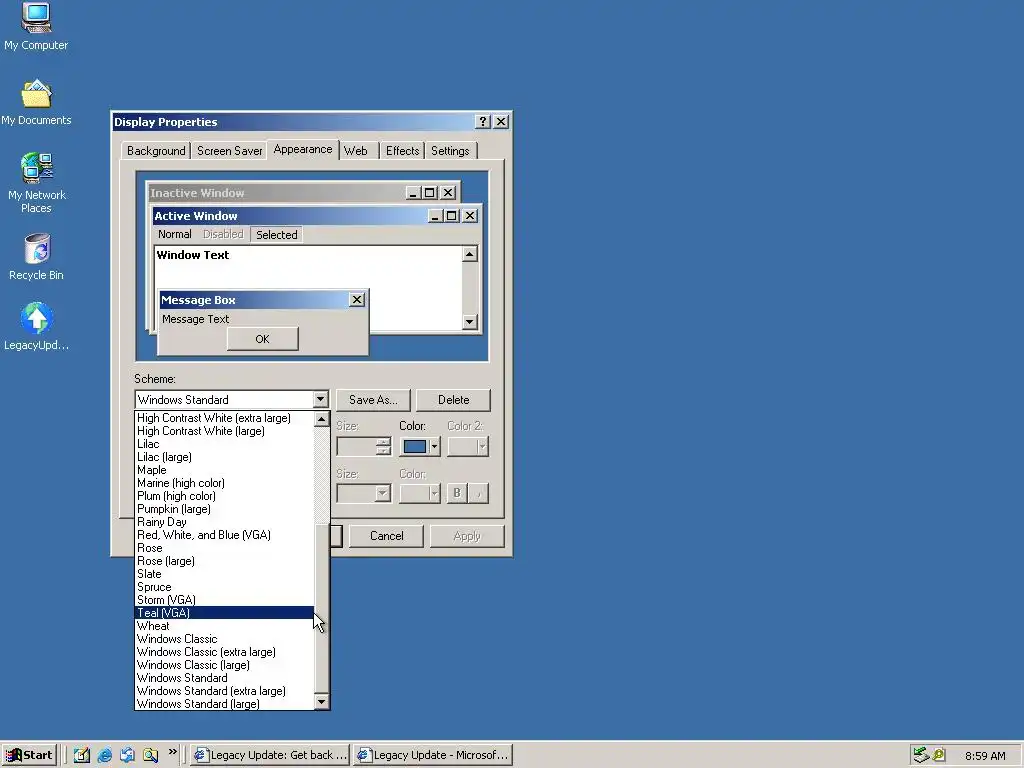1024x768 pixels.
Task: Choose 'Windows Classic (extra large)' scheme
Action: coord(225,652)
